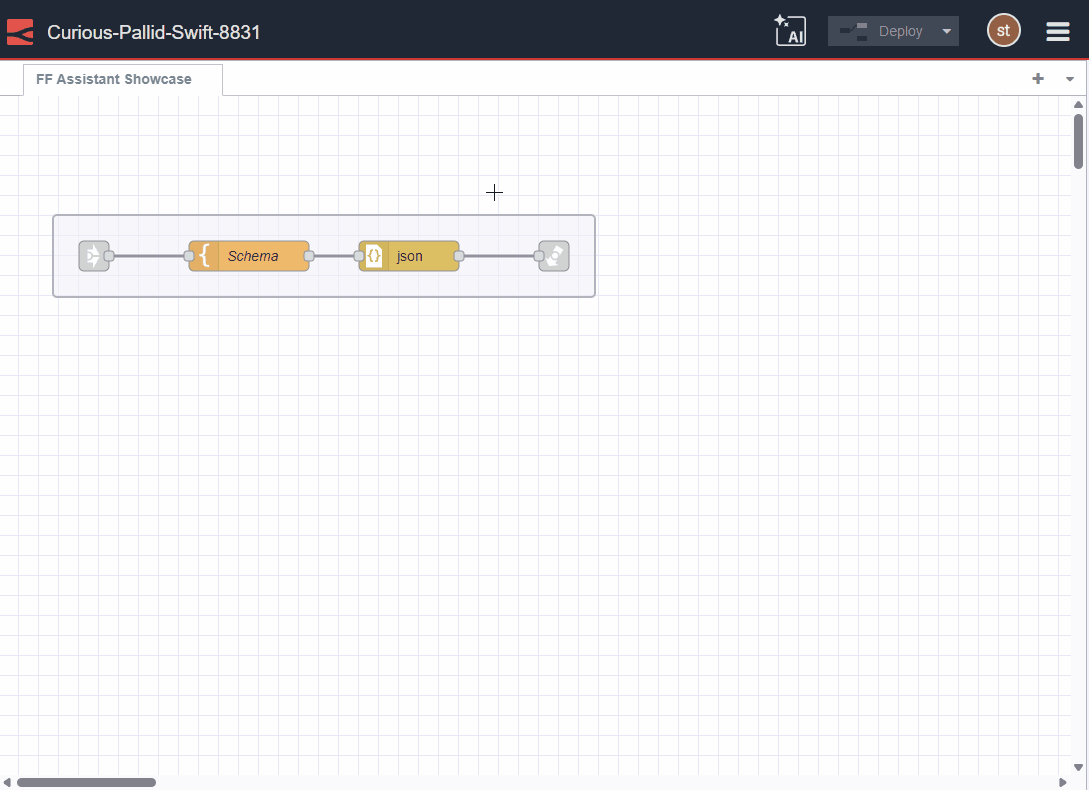Select the link-in node in the flow
The image size is (1089, 790).
[x=94, y=256]
